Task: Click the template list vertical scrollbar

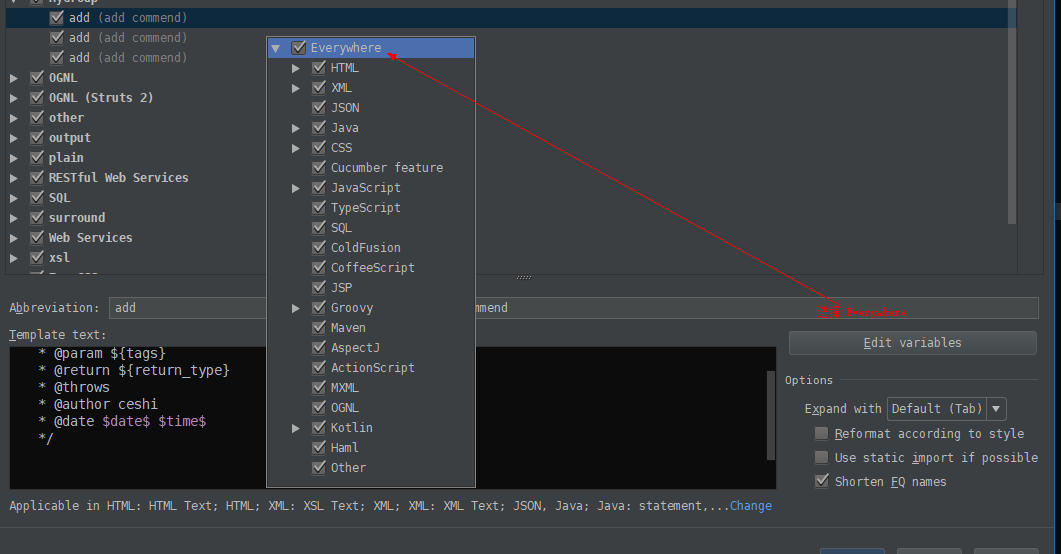Action: click(1012, 112)
